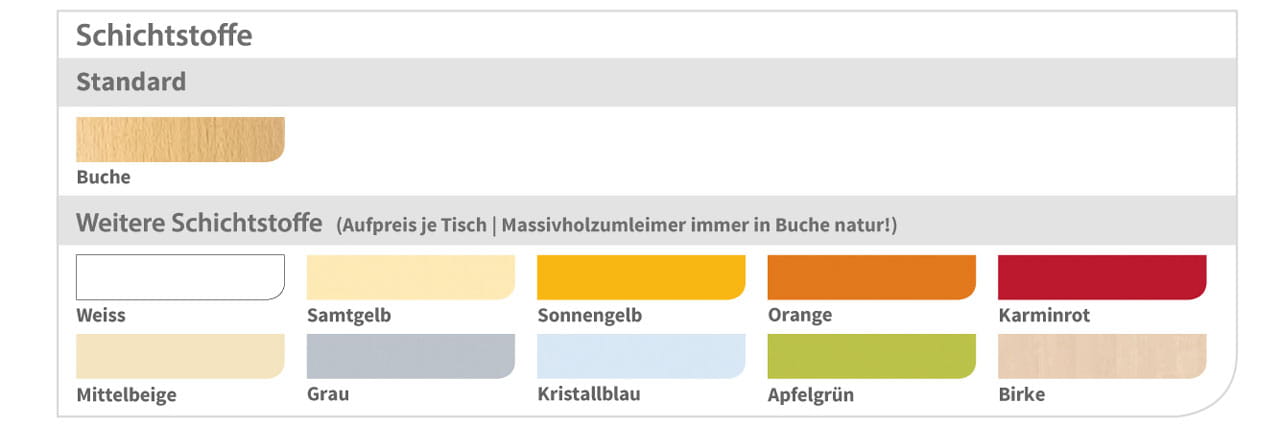The image size is (1280, 427).
Task: Click the Karminrot label text
Action: (x=1044, y=315)
